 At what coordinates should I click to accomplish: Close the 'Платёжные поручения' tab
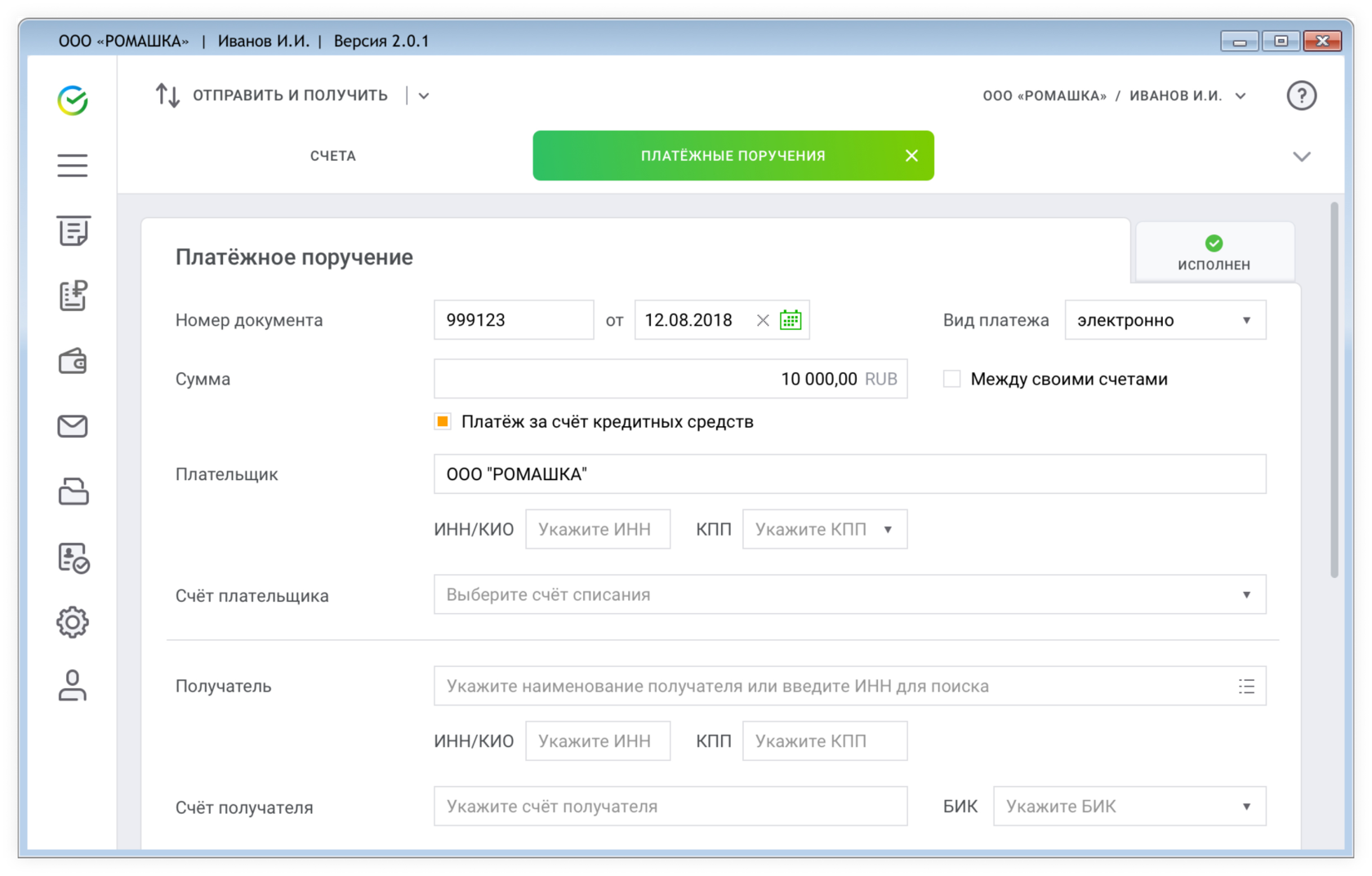click(x=911, y=156)
